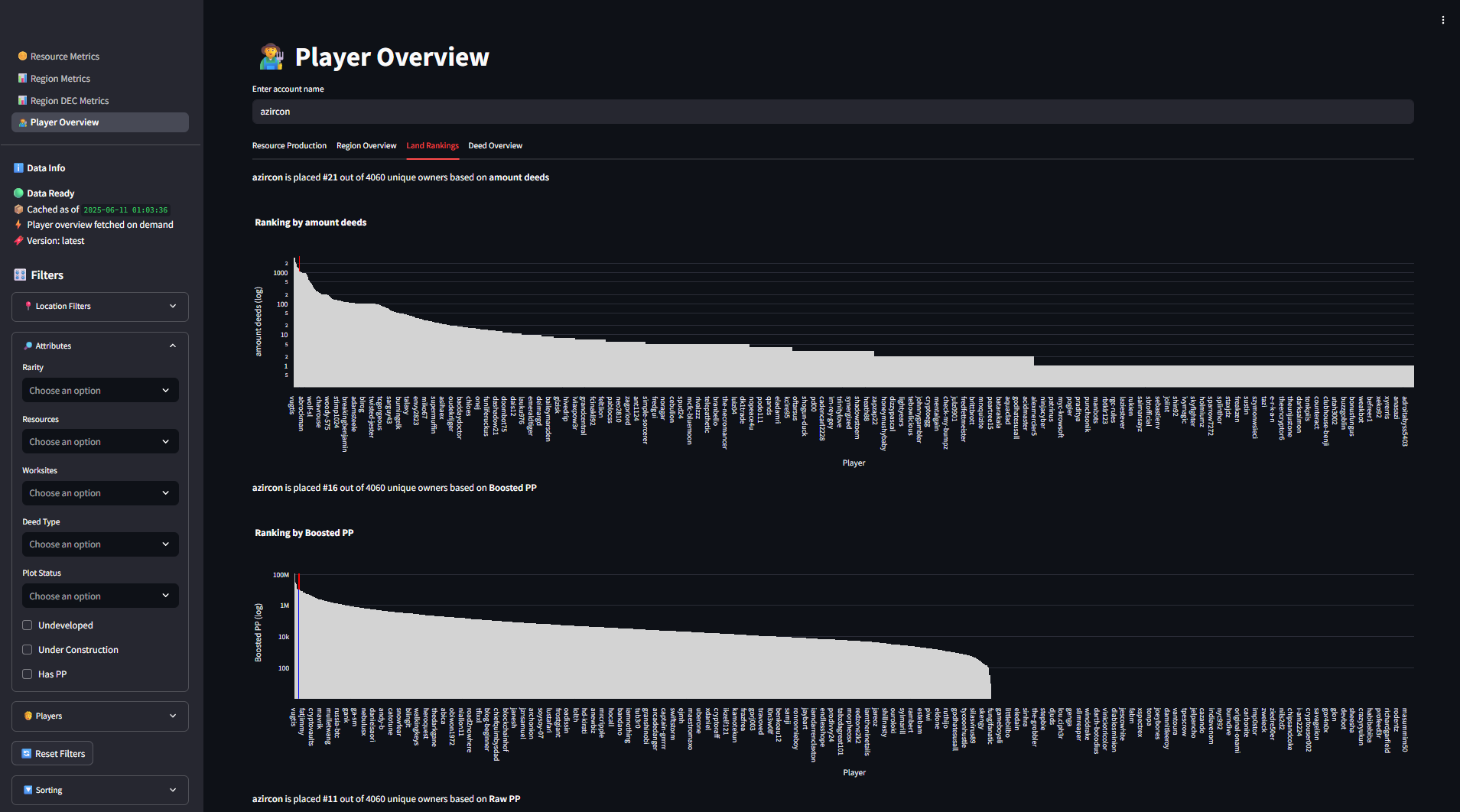This screenshot has width=1460, height=812.
Task: Click cached timestamp 2025-06-11 01:03:36
Action: tap(125, 209)
